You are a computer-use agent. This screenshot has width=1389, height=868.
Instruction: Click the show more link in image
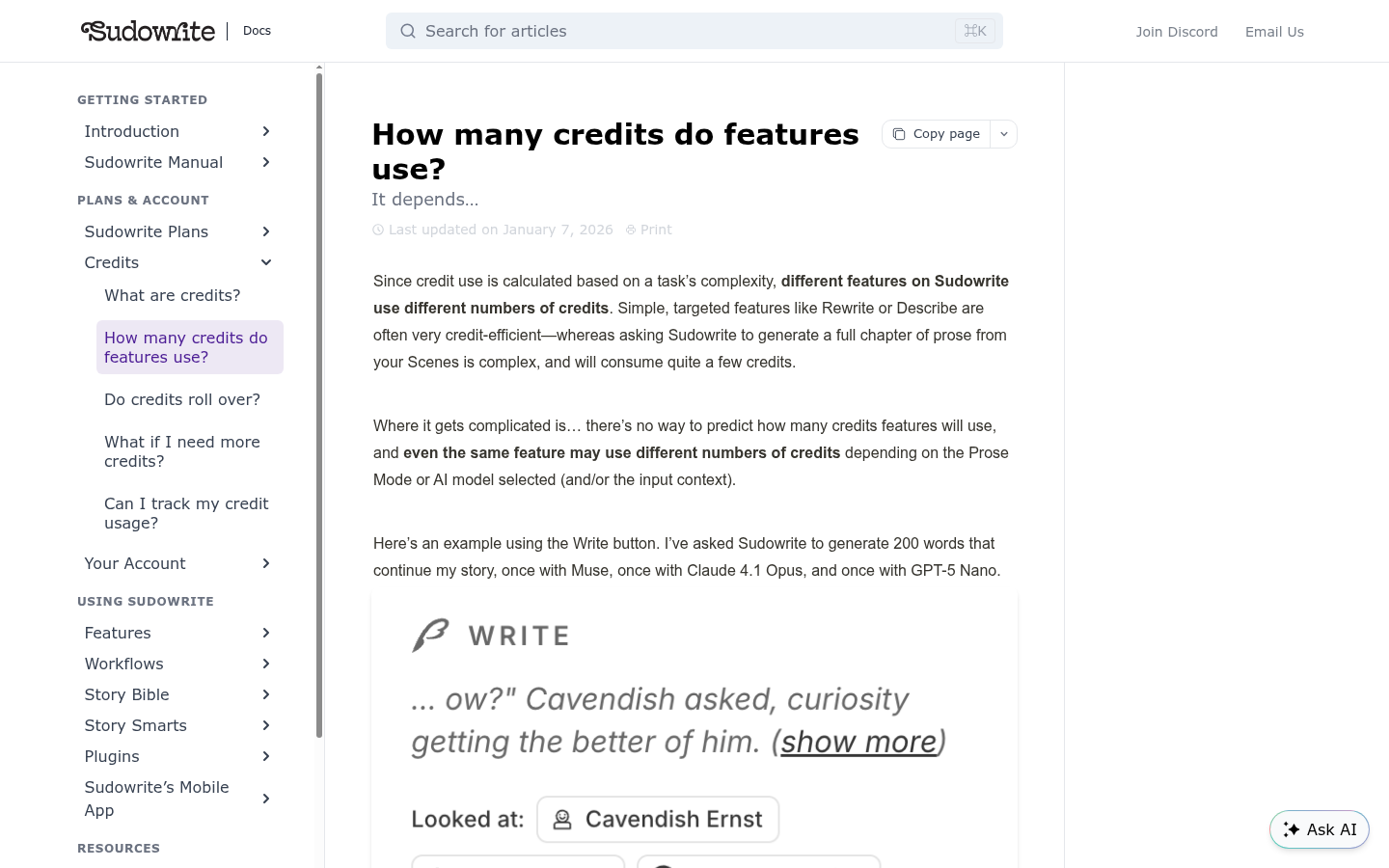[x=858, y=742]
